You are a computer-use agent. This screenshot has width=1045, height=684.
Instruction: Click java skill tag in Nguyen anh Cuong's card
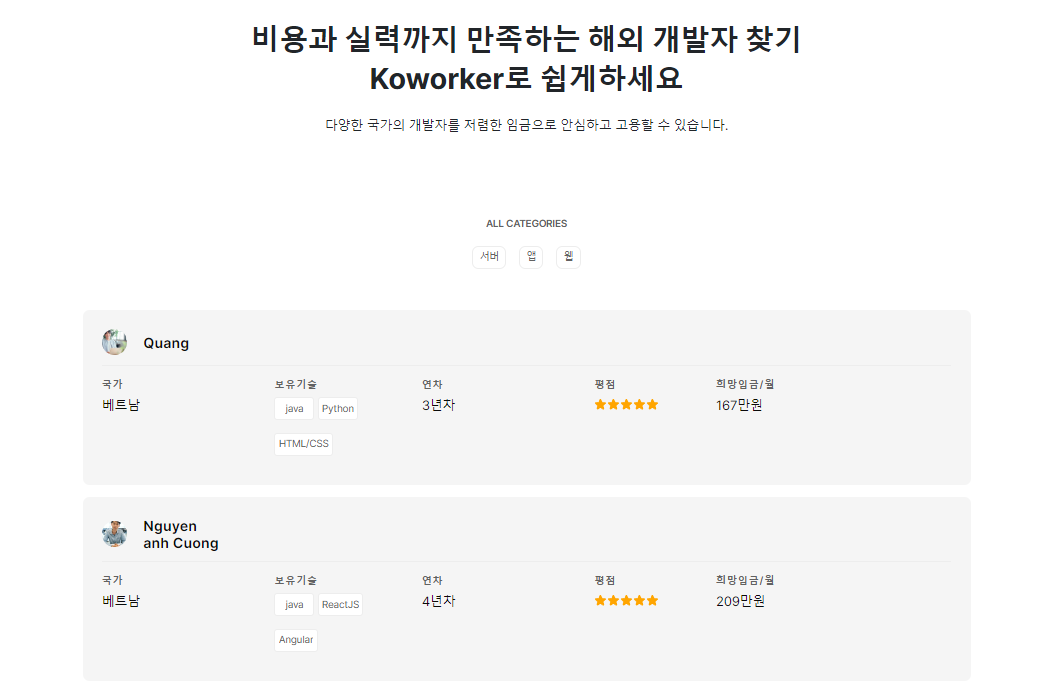[294, 605]
